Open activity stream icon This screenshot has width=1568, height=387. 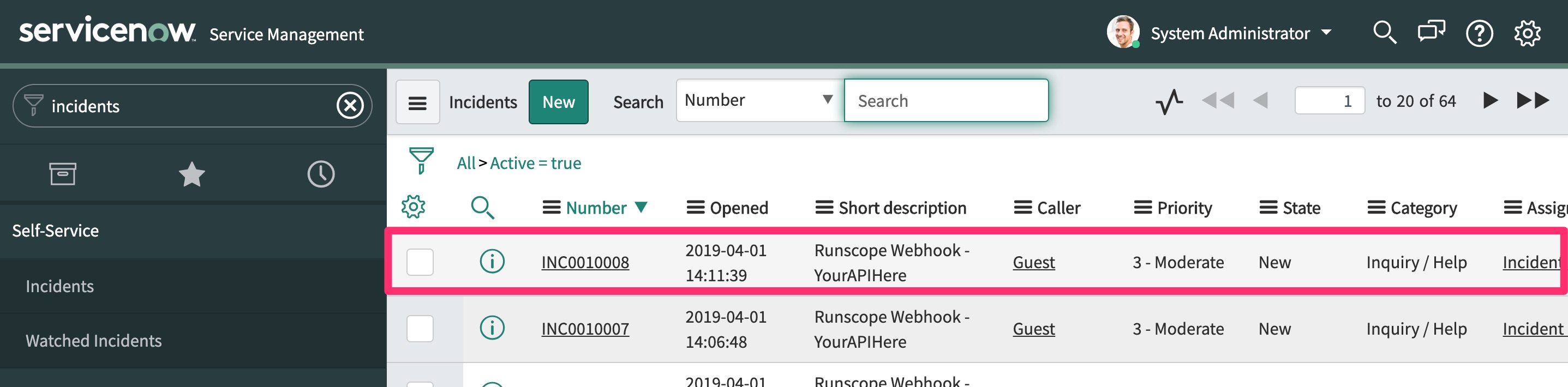click(x=1169, y=101)
